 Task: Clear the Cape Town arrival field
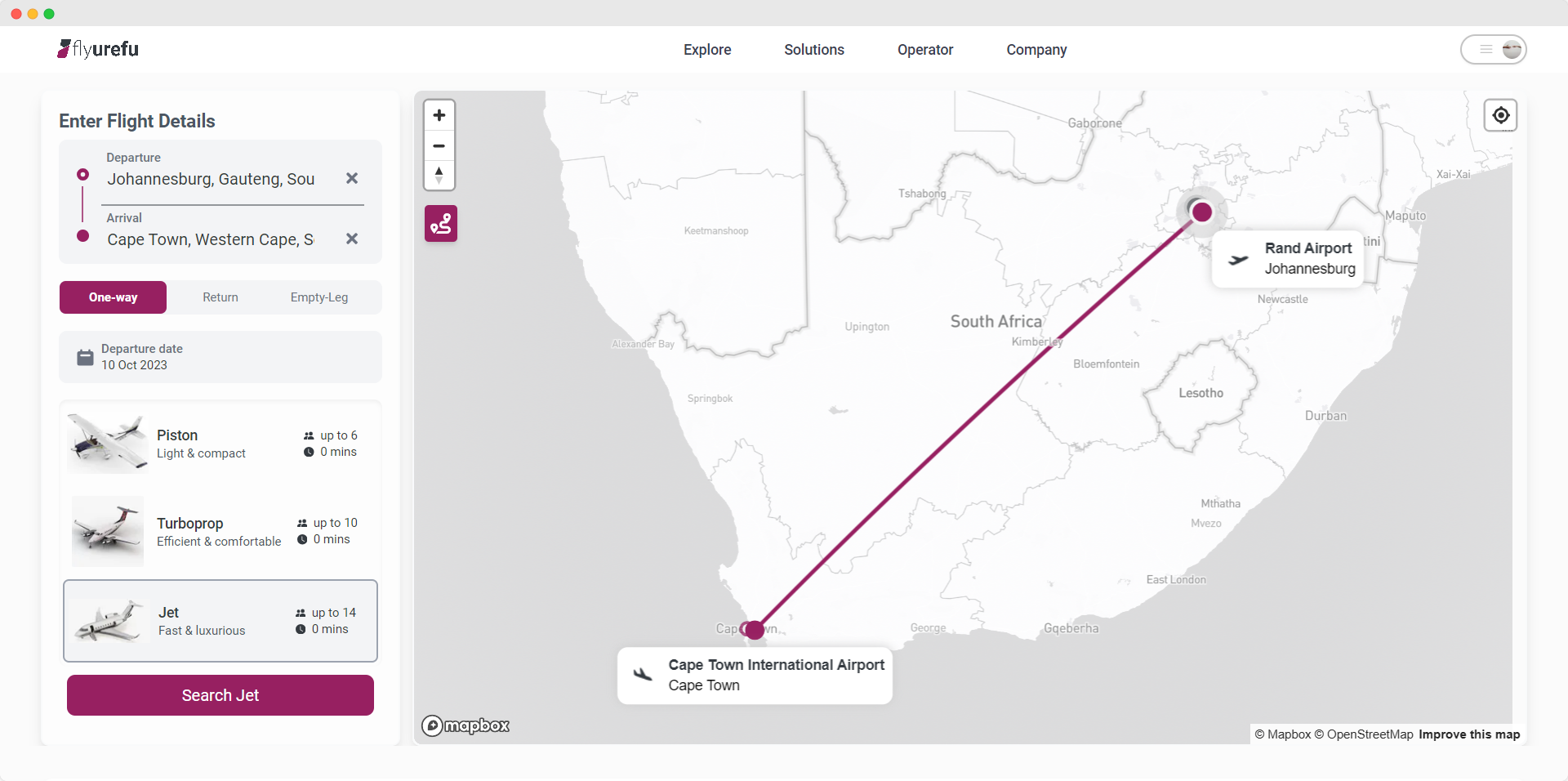352,239
